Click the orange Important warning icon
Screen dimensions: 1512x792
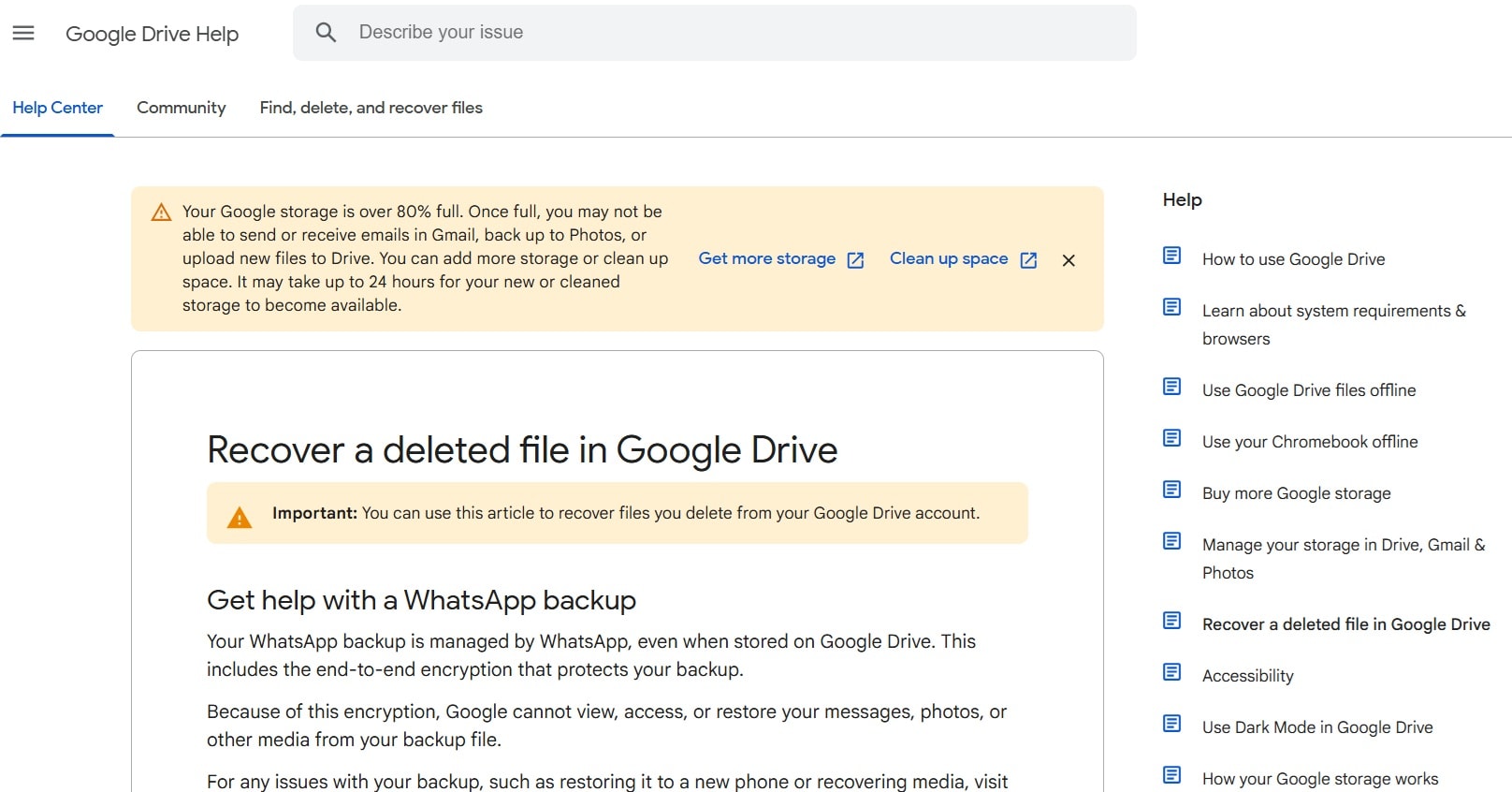click(240, 517)
